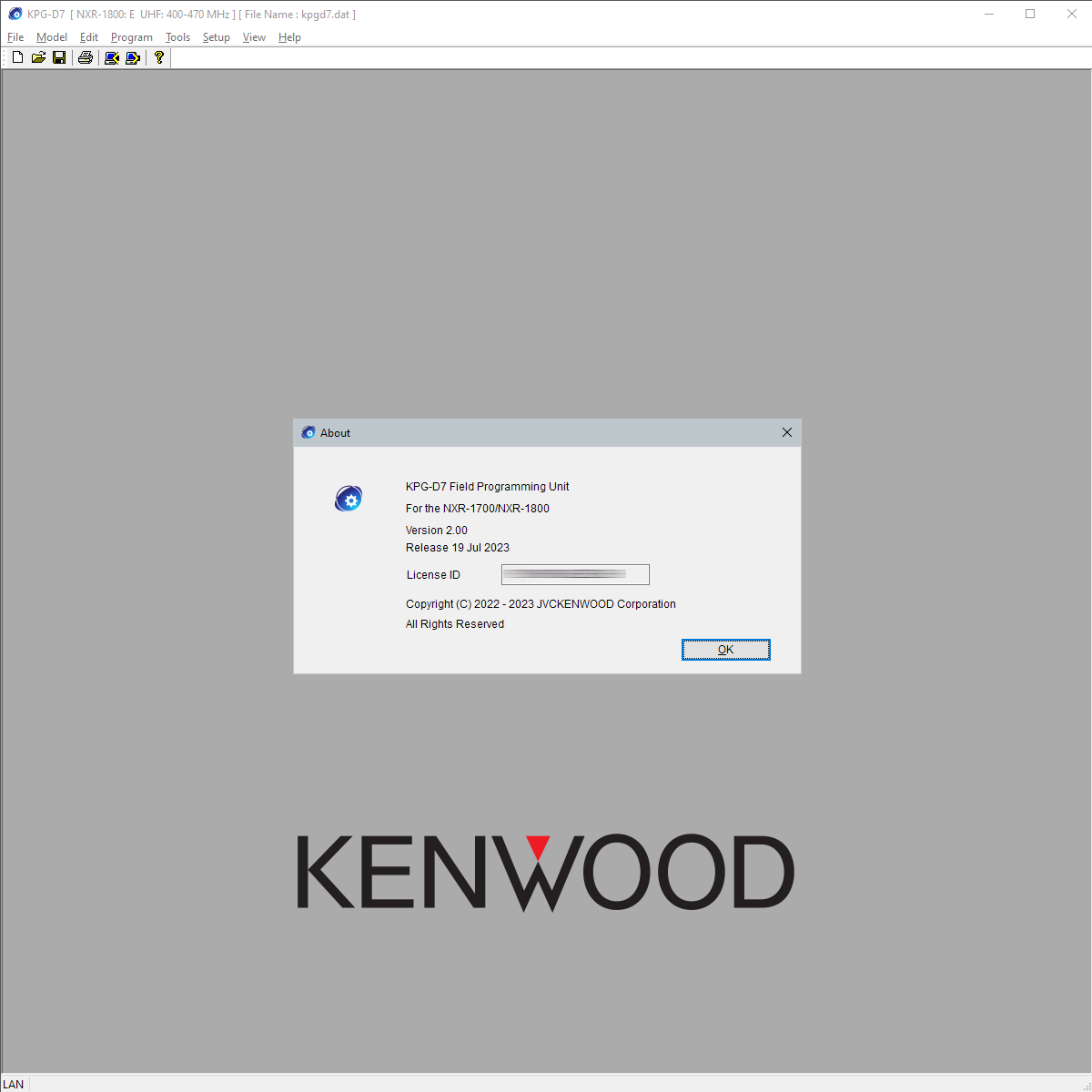1092x1092 pixels.
Task: Open the Help menu
Action: click(289, 37)
